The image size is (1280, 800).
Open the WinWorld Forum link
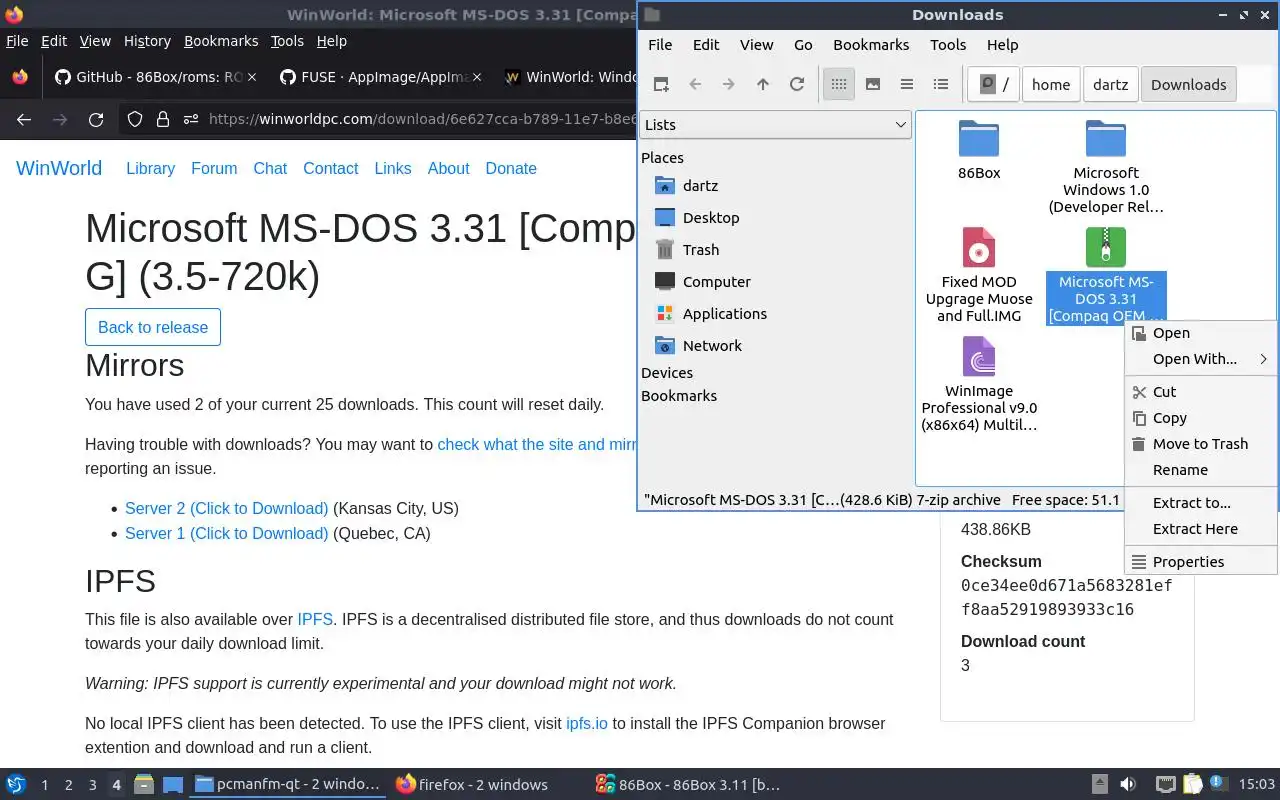214,169
